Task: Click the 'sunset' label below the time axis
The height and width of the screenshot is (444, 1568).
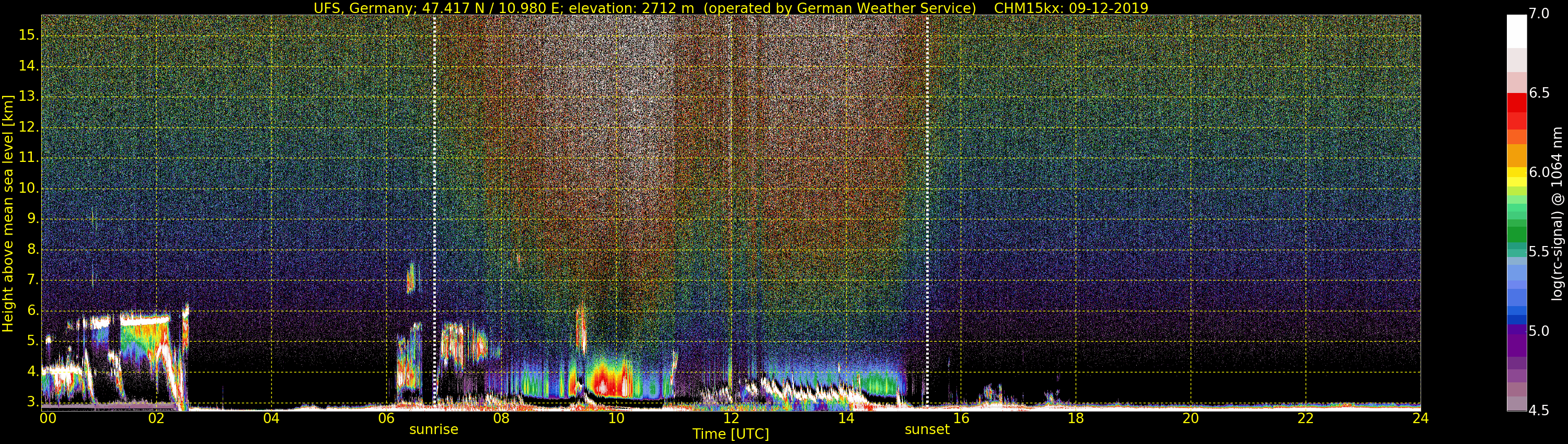Action: [x=927, y=429]
